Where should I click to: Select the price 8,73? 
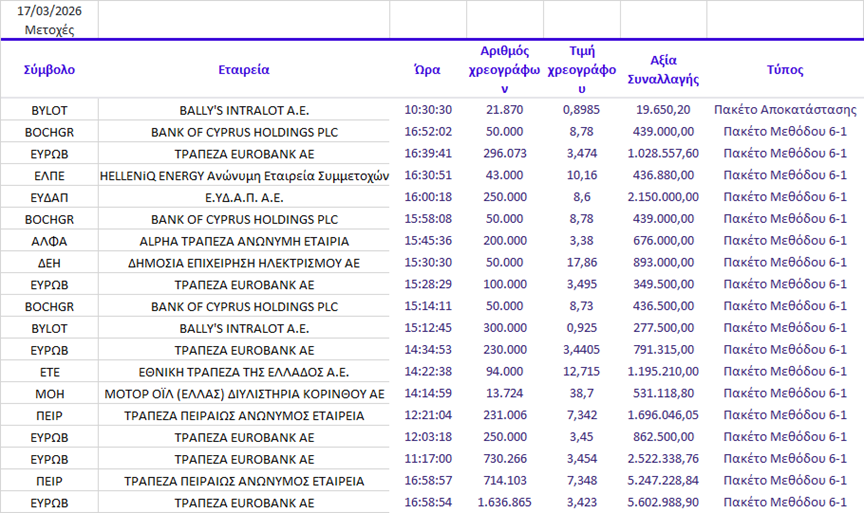(x=581, y=306)
